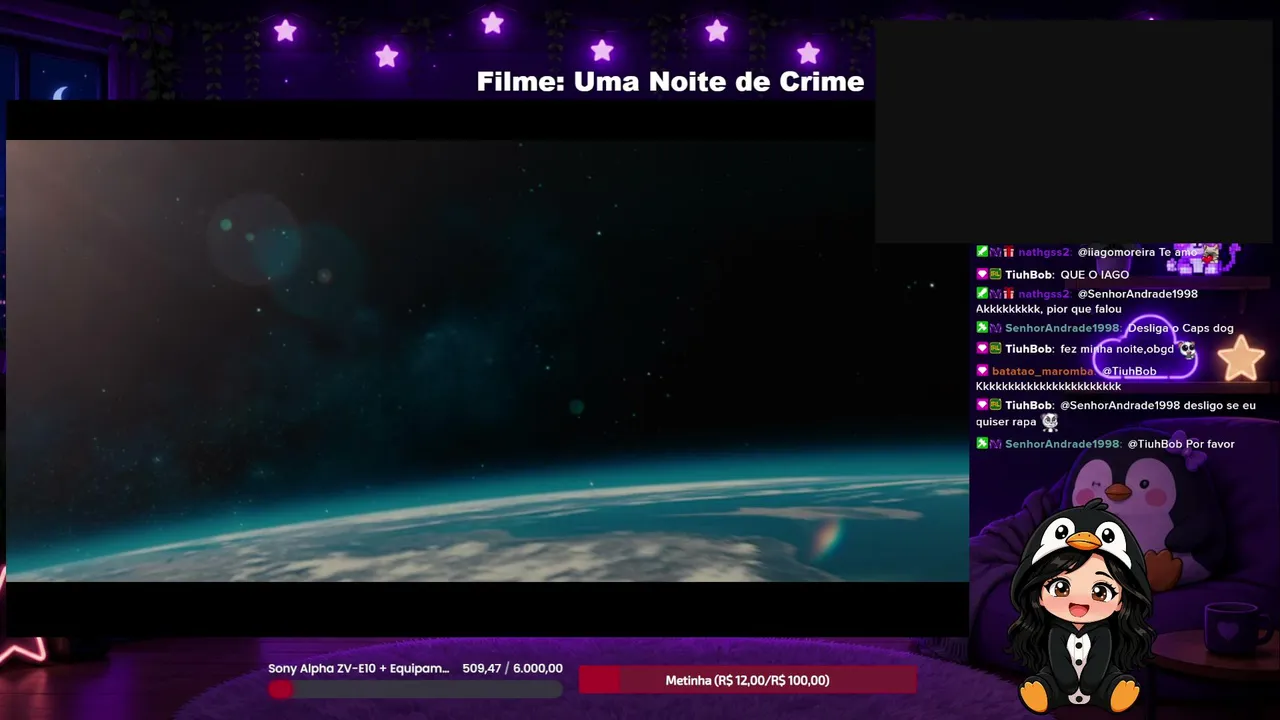Click the panda emote after "quiser rapa"
Image resolution: width=1280 pixels, height=720 pixels.
[x=1049, y=422]
